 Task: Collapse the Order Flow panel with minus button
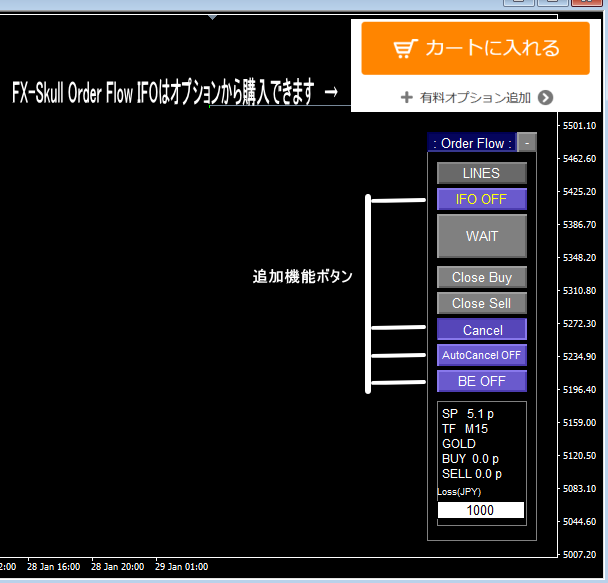tap(526, 143)
